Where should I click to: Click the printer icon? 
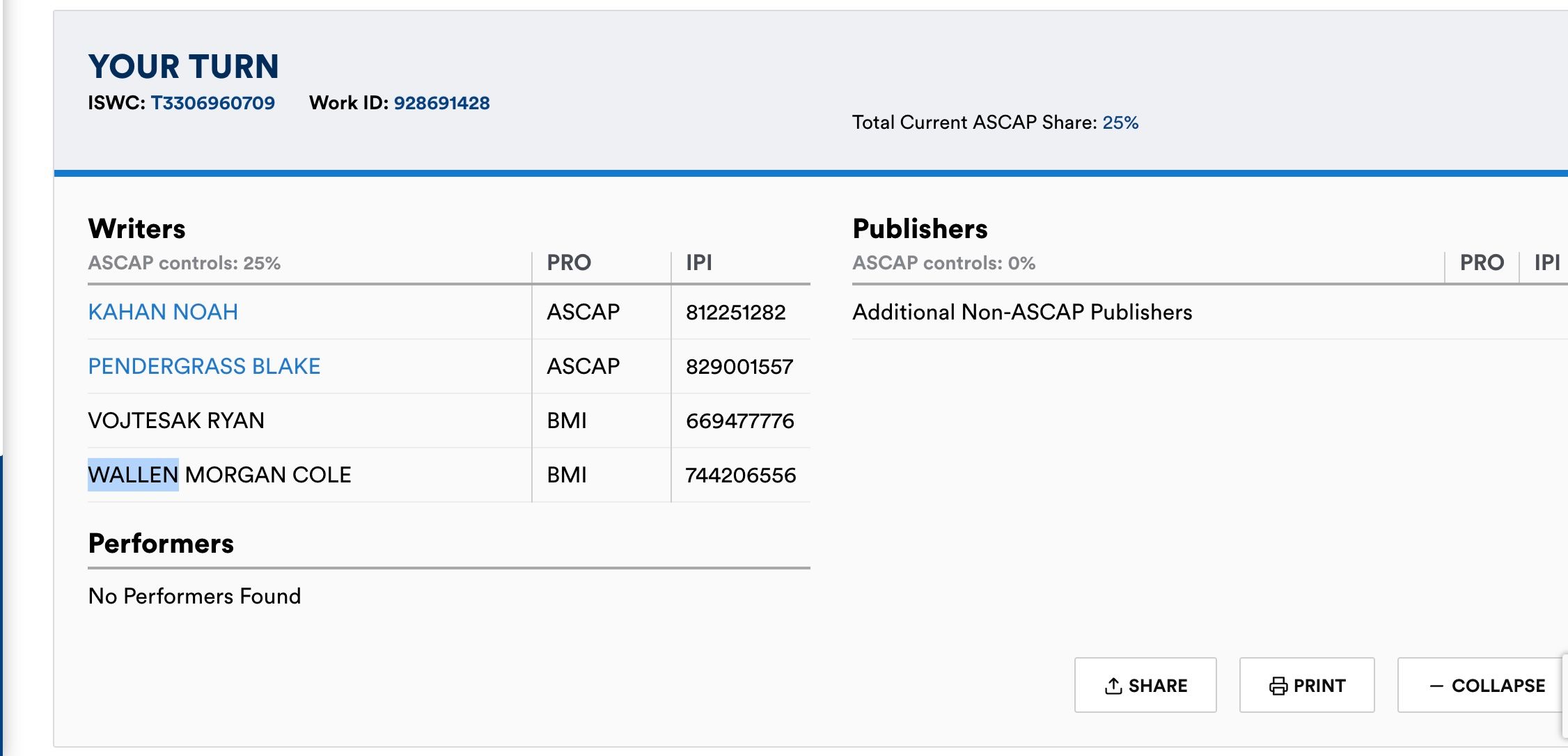click(1278, 686)
